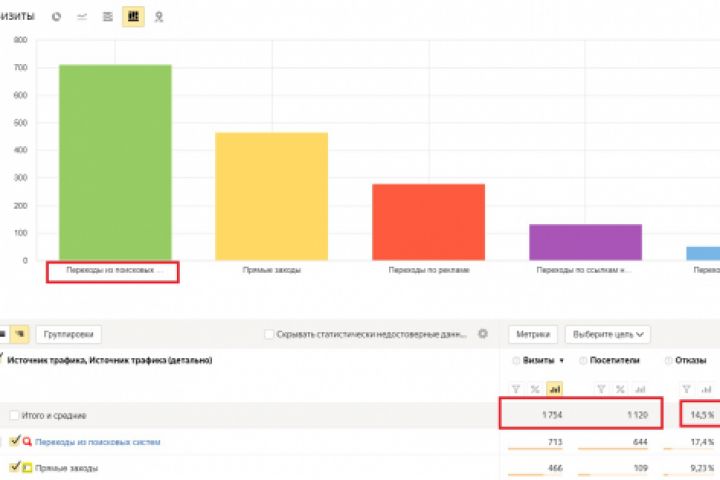Screen dimensions: 720x480
Task: Click total visits value 1 754
Action: [x=552, y=415]
